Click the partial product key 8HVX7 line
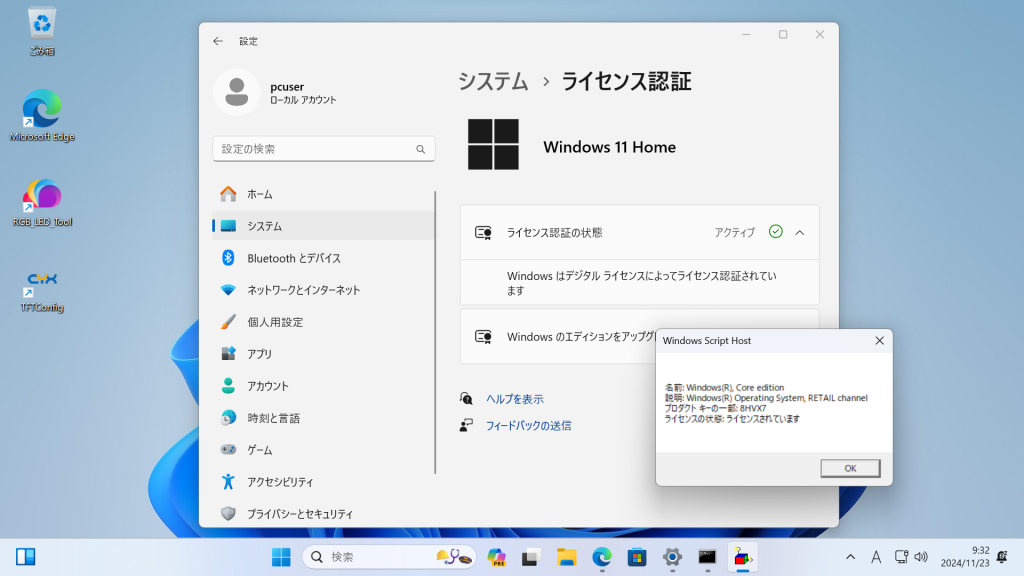1024x576 pixels. coord(715,408)
